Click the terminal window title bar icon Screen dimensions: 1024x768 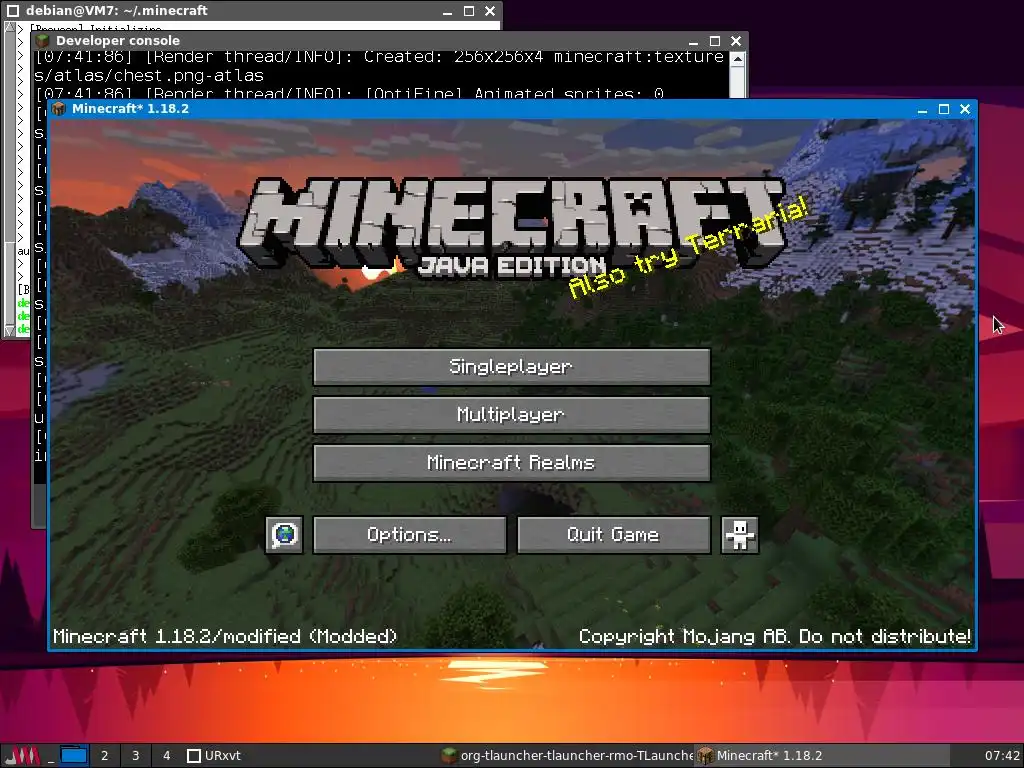(12, 10)
